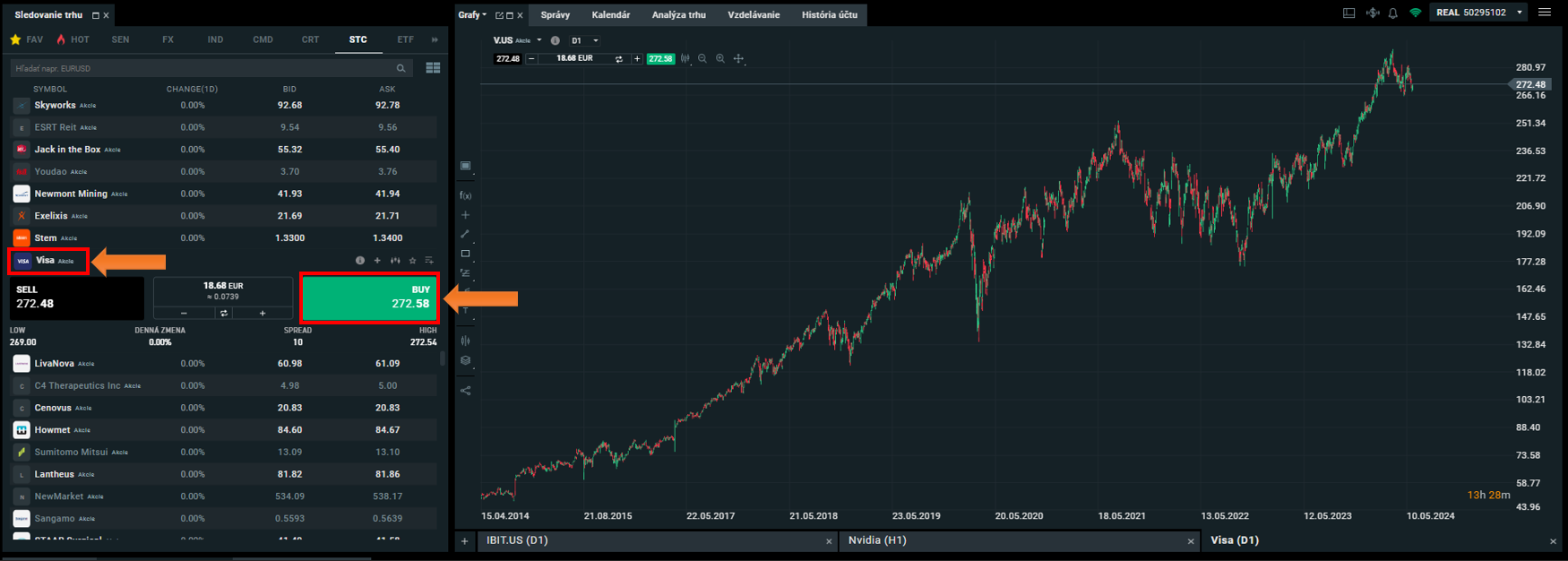Expand the D1 timeframe dropdown
The width and height of the screenshot is (1568, 561).
tap(595, 40)
